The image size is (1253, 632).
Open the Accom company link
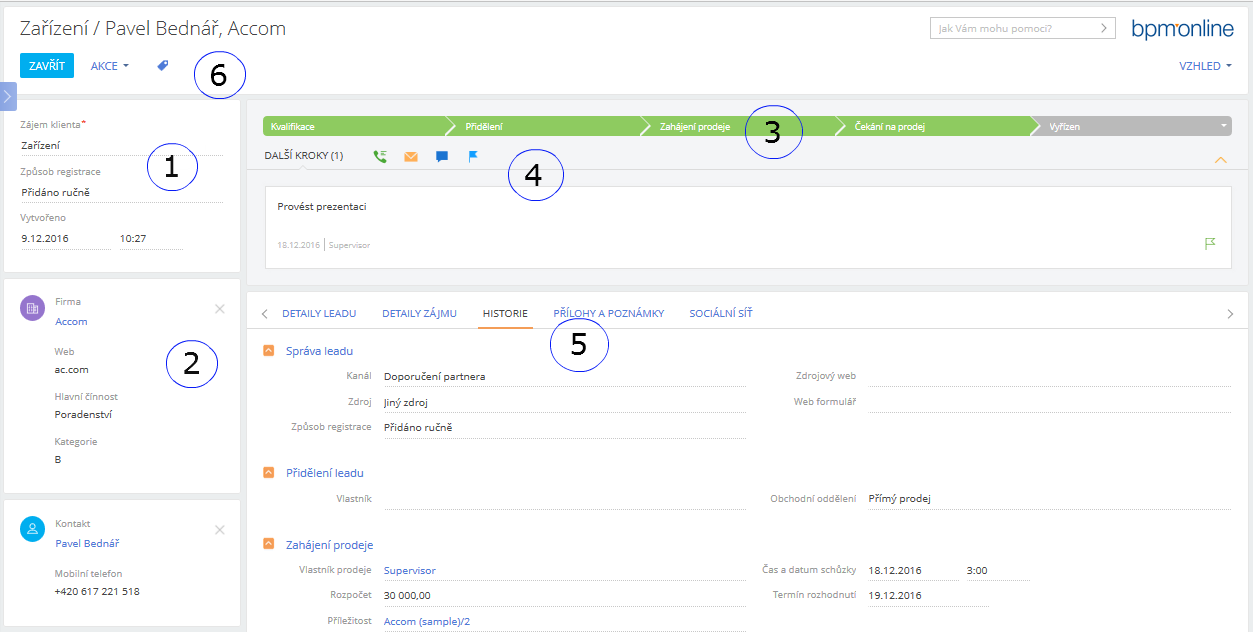pos(71,322)
